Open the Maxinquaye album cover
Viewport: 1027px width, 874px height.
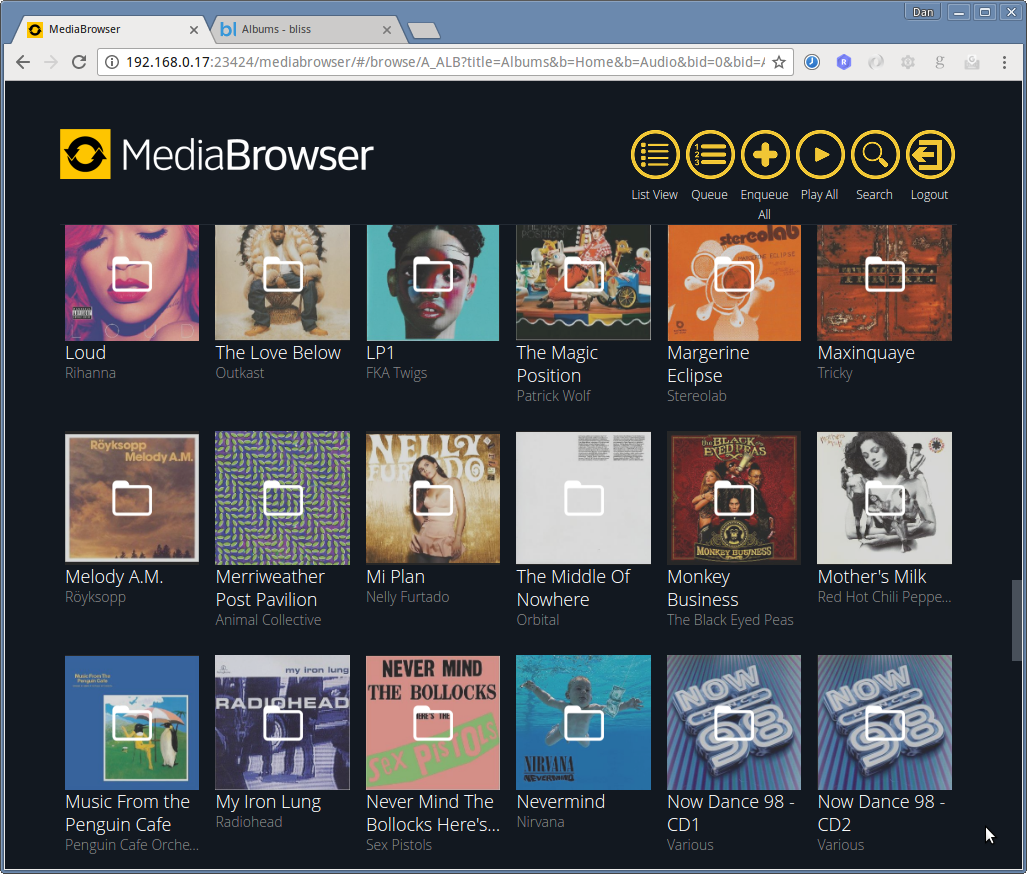(x=885, y=282)
